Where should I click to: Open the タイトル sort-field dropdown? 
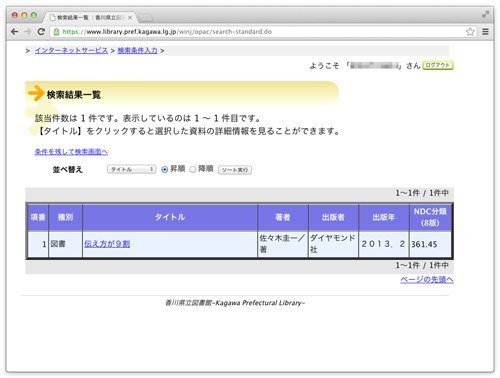click(x=131, y=169)
